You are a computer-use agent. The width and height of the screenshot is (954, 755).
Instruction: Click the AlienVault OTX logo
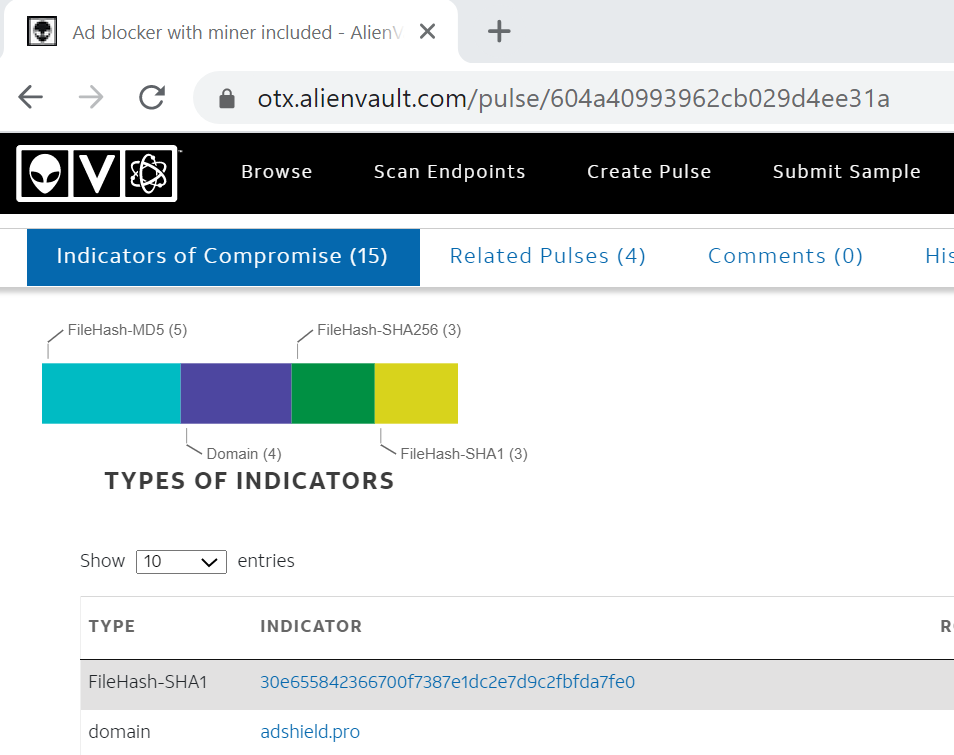tap(96, 172)
